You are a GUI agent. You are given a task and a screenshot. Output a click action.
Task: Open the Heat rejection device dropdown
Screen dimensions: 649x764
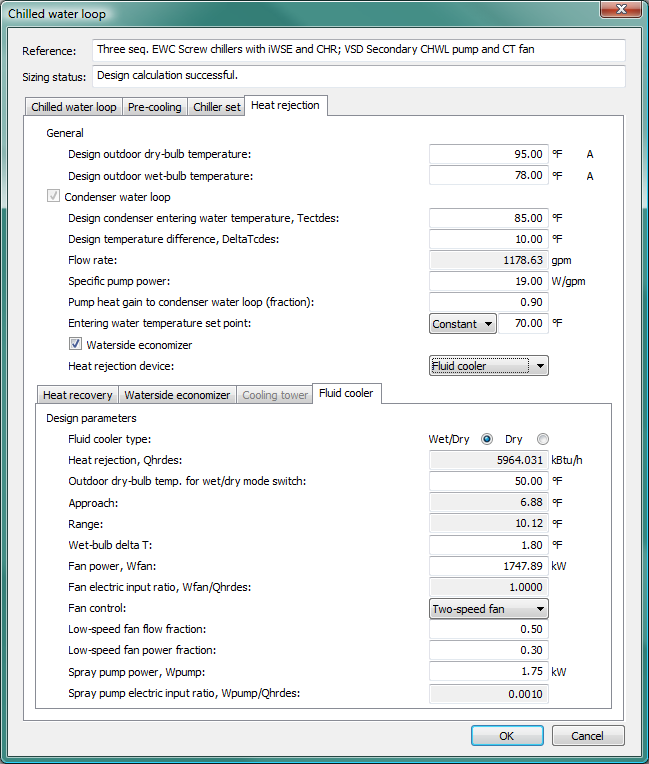click(x=488, y=366)
